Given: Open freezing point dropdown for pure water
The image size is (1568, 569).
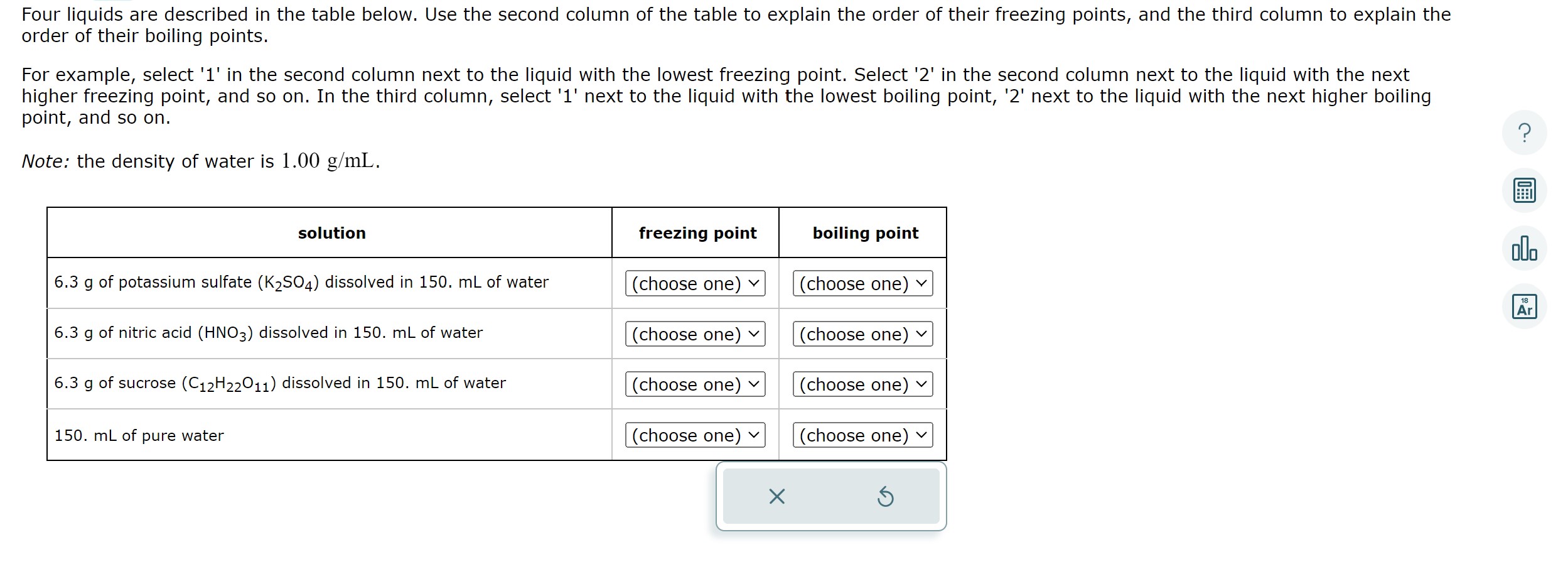Looking at the screenshot, I should click(695, 435).
